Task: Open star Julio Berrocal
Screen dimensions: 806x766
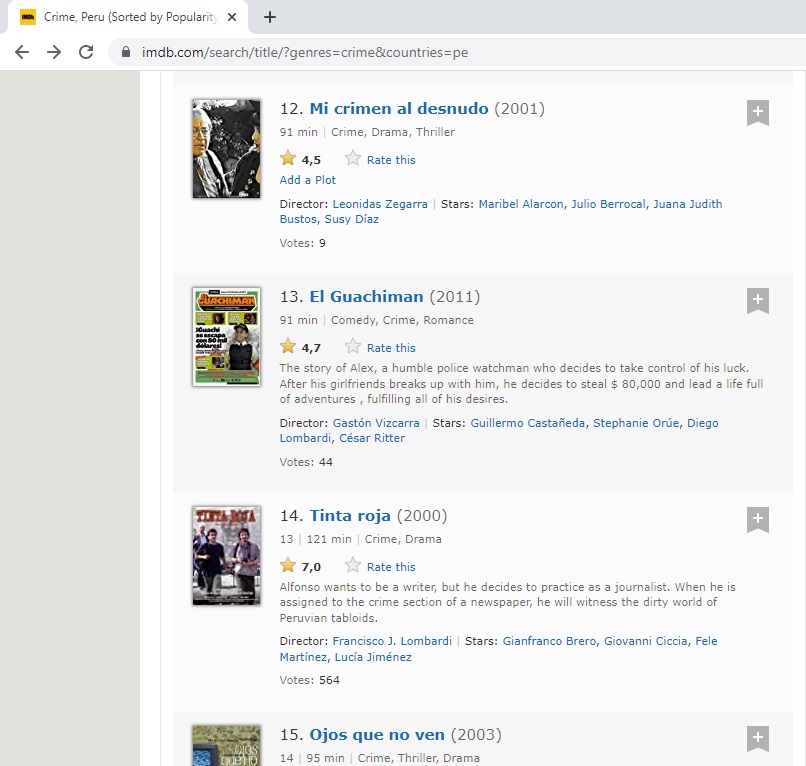Action: click(x=608, y=204)
